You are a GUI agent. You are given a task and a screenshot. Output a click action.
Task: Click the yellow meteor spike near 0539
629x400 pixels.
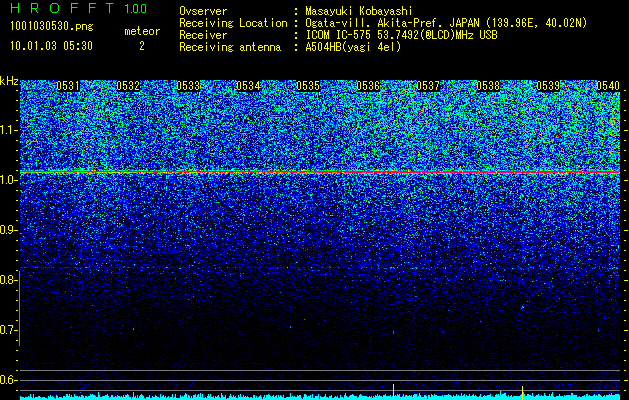click(x=522, y=393)
